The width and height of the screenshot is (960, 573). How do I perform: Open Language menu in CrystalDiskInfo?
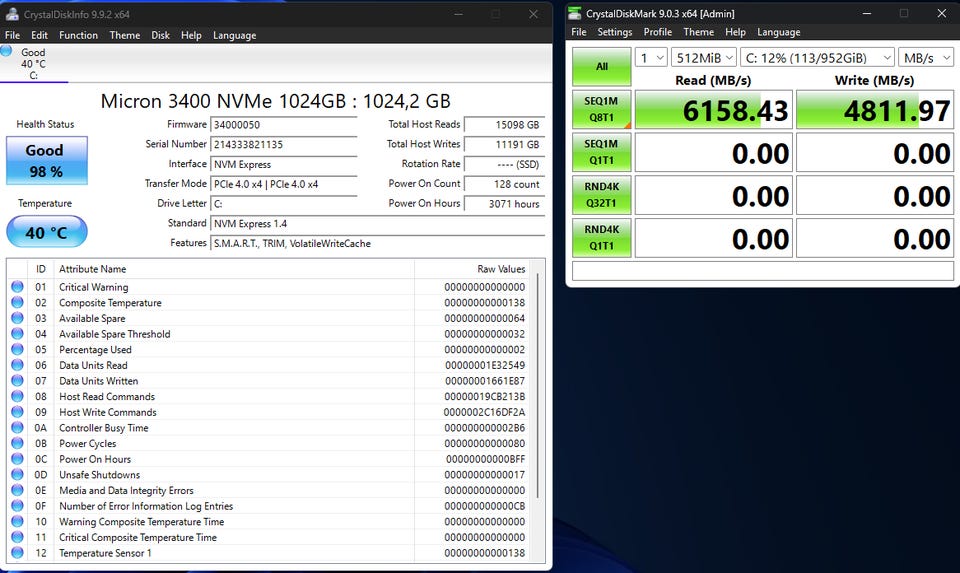[x=234, y=35]
